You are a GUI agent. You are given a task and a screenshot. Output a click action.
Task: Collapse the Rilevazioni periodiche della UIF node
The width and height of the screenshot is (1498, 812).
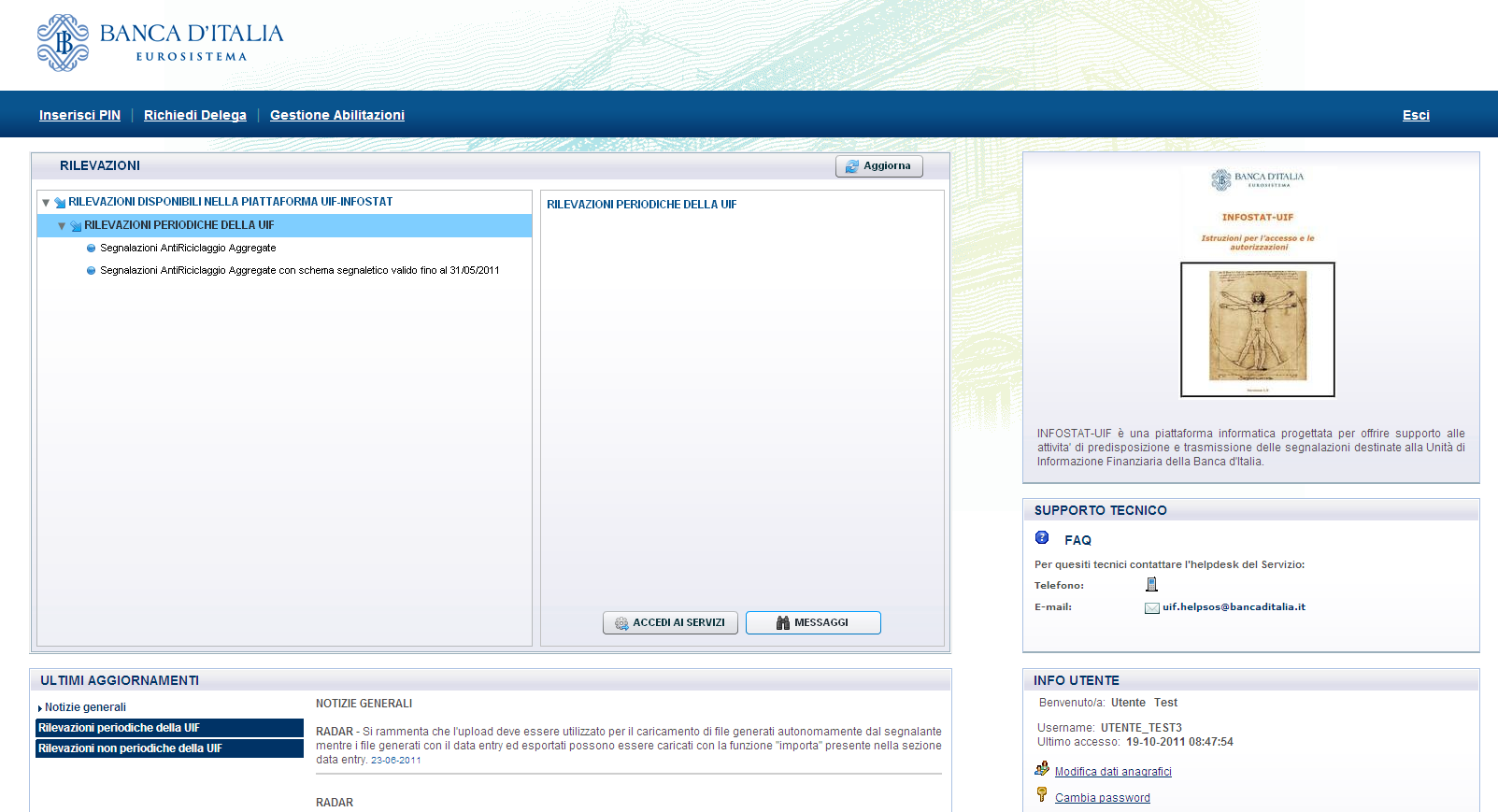62,225
